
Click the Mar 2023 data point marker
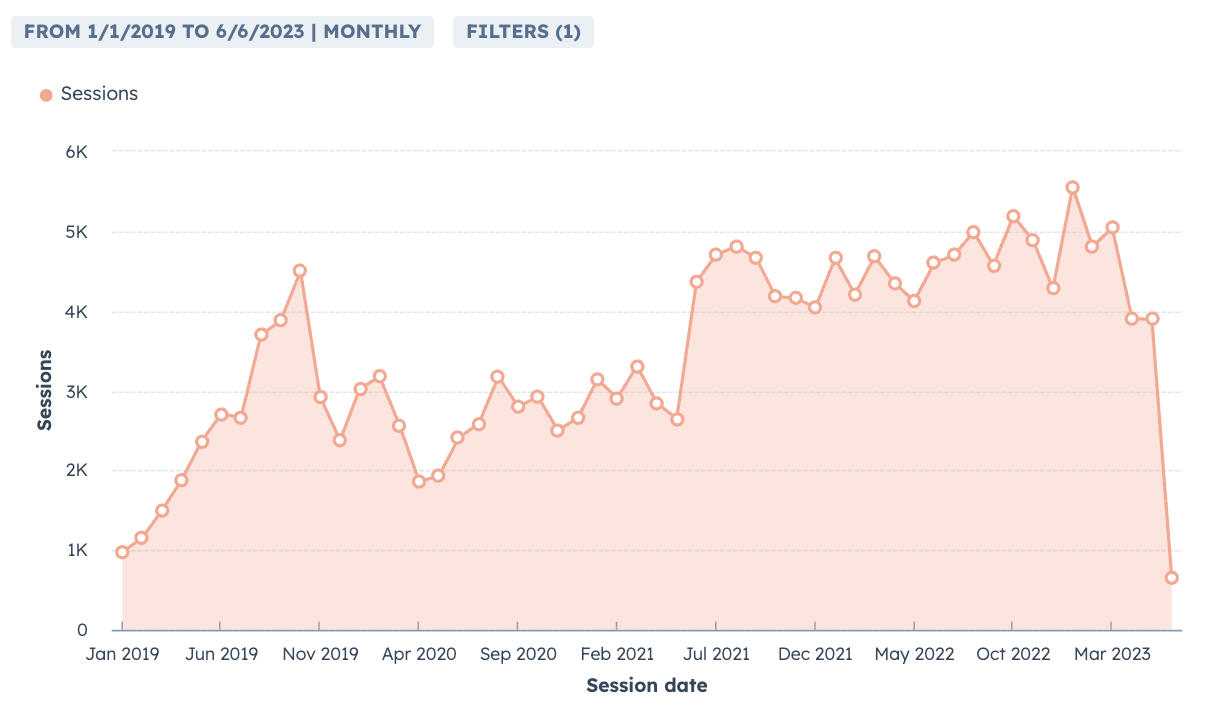tap(1112, 227)
